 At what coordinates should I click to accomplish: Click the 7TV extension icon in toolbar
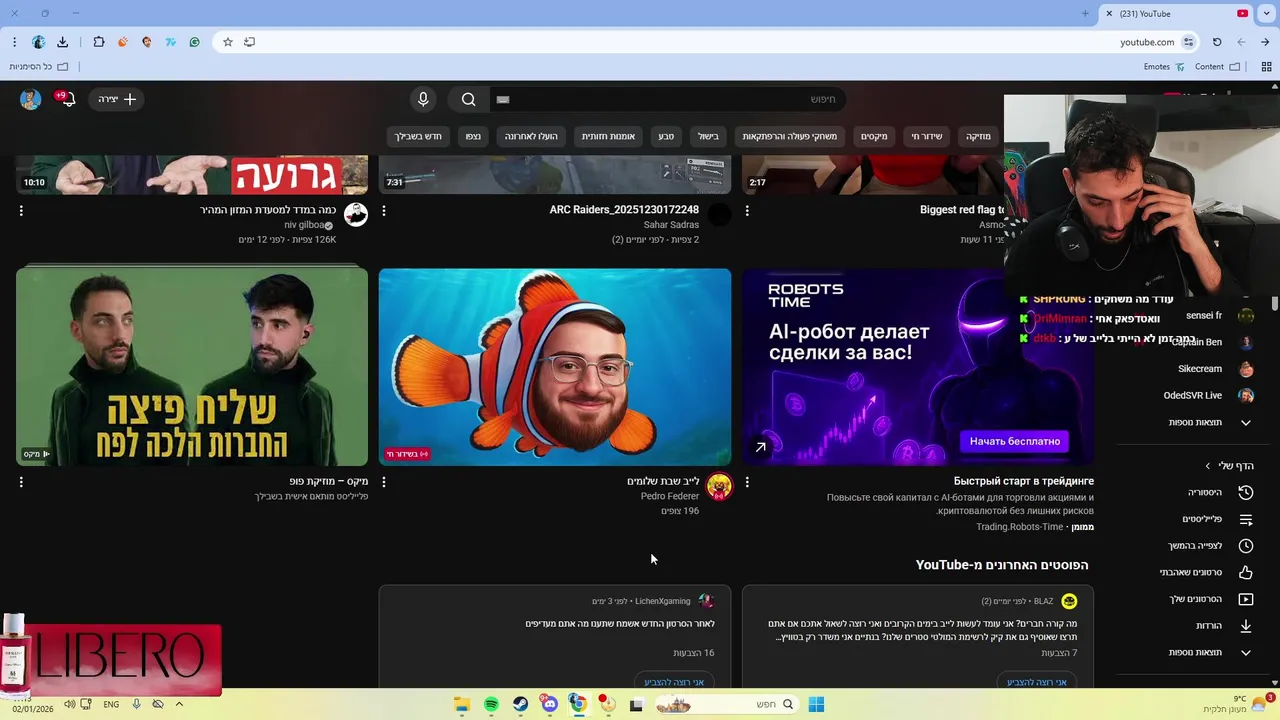pos(170,42)
